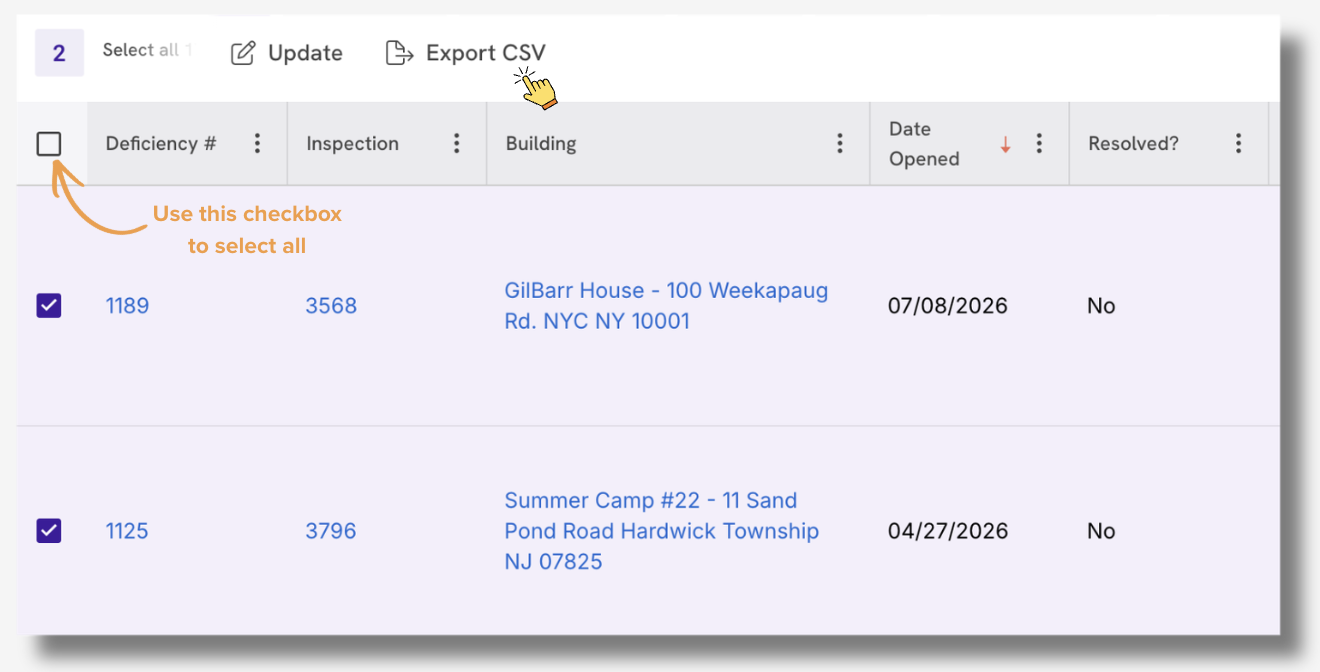
Task: Open inspection 3568 link
Action: (x=331, y=306)
